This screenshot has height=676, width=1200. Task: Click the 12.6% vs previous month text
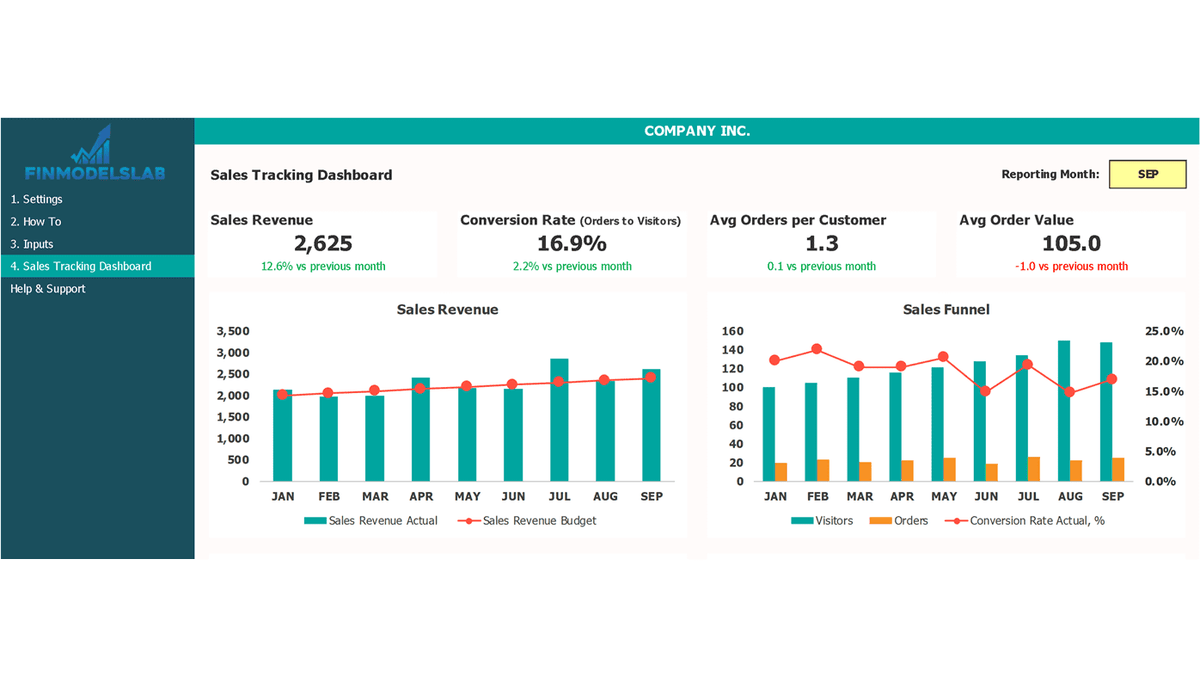[323, 266]
